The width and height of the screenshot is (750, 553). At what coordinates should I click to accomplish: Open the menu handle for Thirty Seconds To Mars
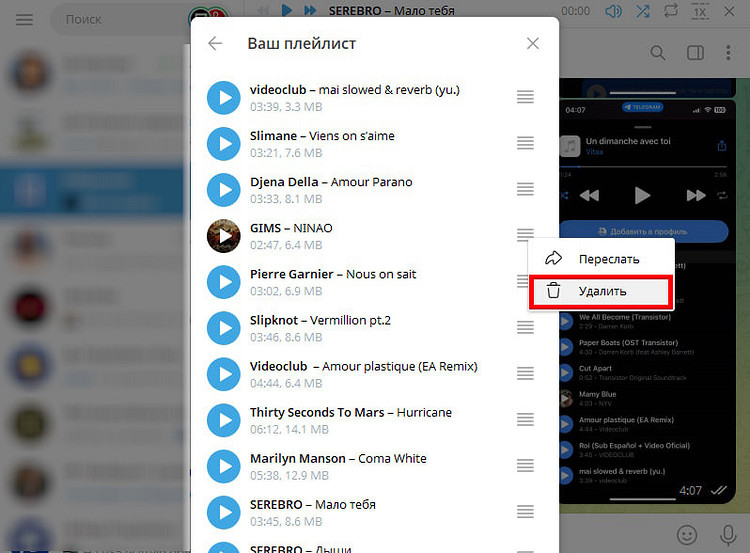click(x=525, y=419)
